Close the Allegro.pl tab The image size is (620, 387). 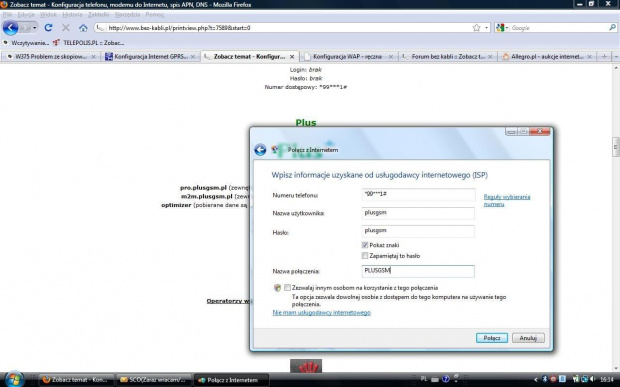[x=589, y=57]
